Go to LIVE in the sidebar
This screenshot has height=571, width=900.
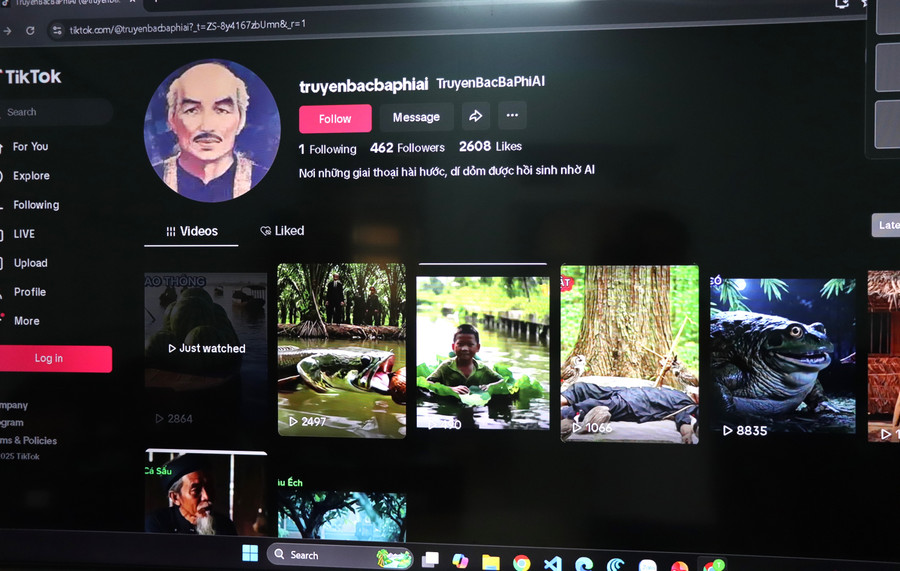[24, 234]
